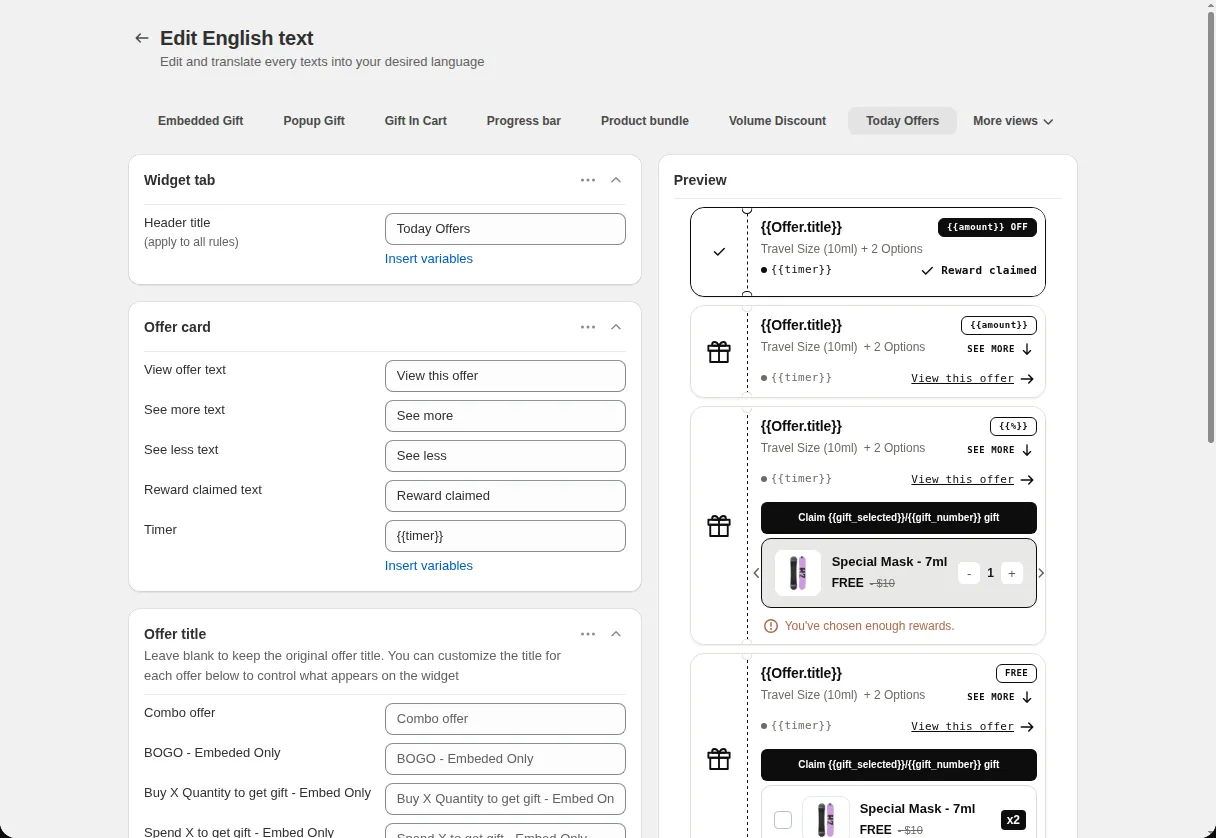
Task: Edit the Timer input field
Action: click(x=505, y=536)
